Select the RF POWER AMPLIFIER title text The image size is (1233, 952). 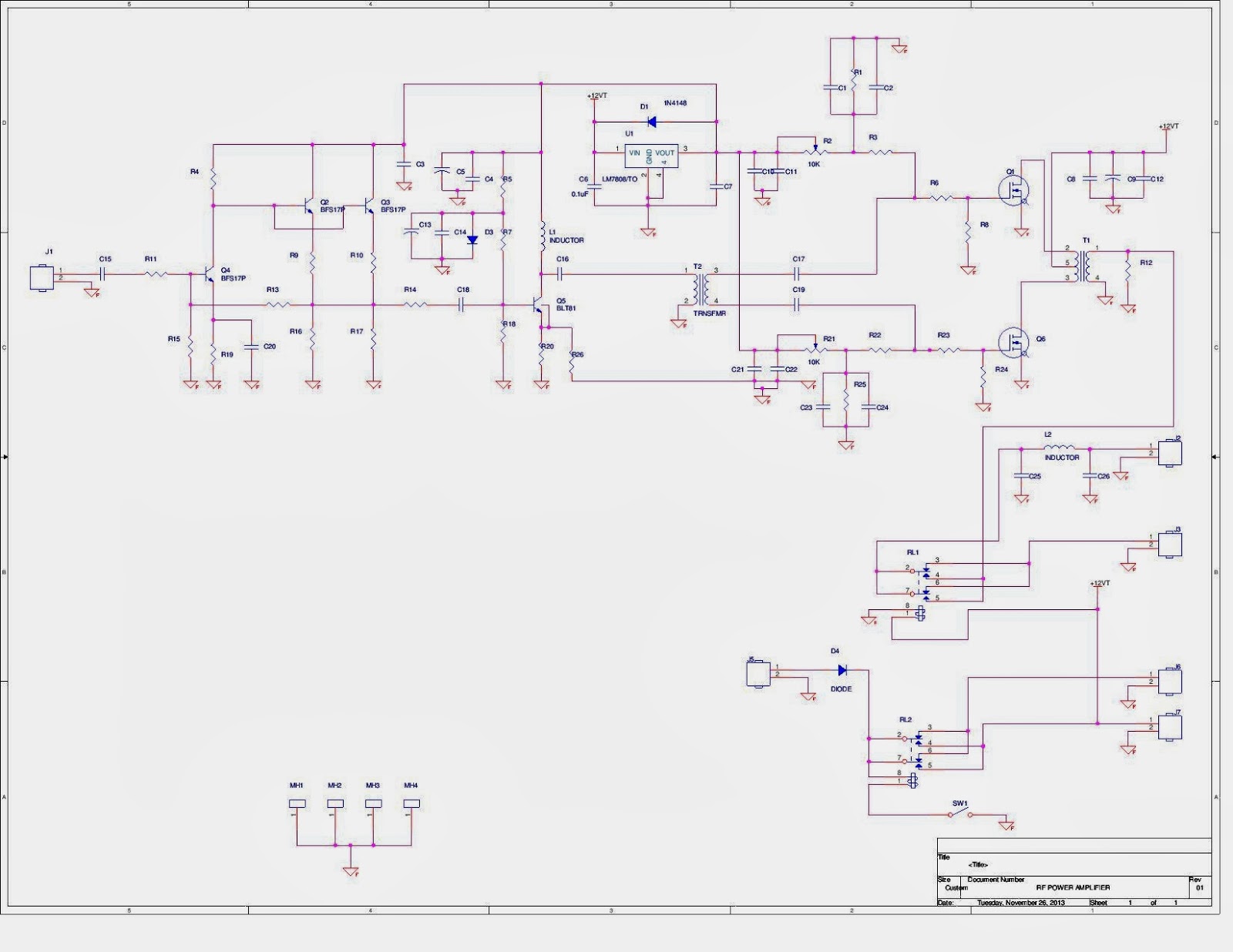coord(1073,887)
